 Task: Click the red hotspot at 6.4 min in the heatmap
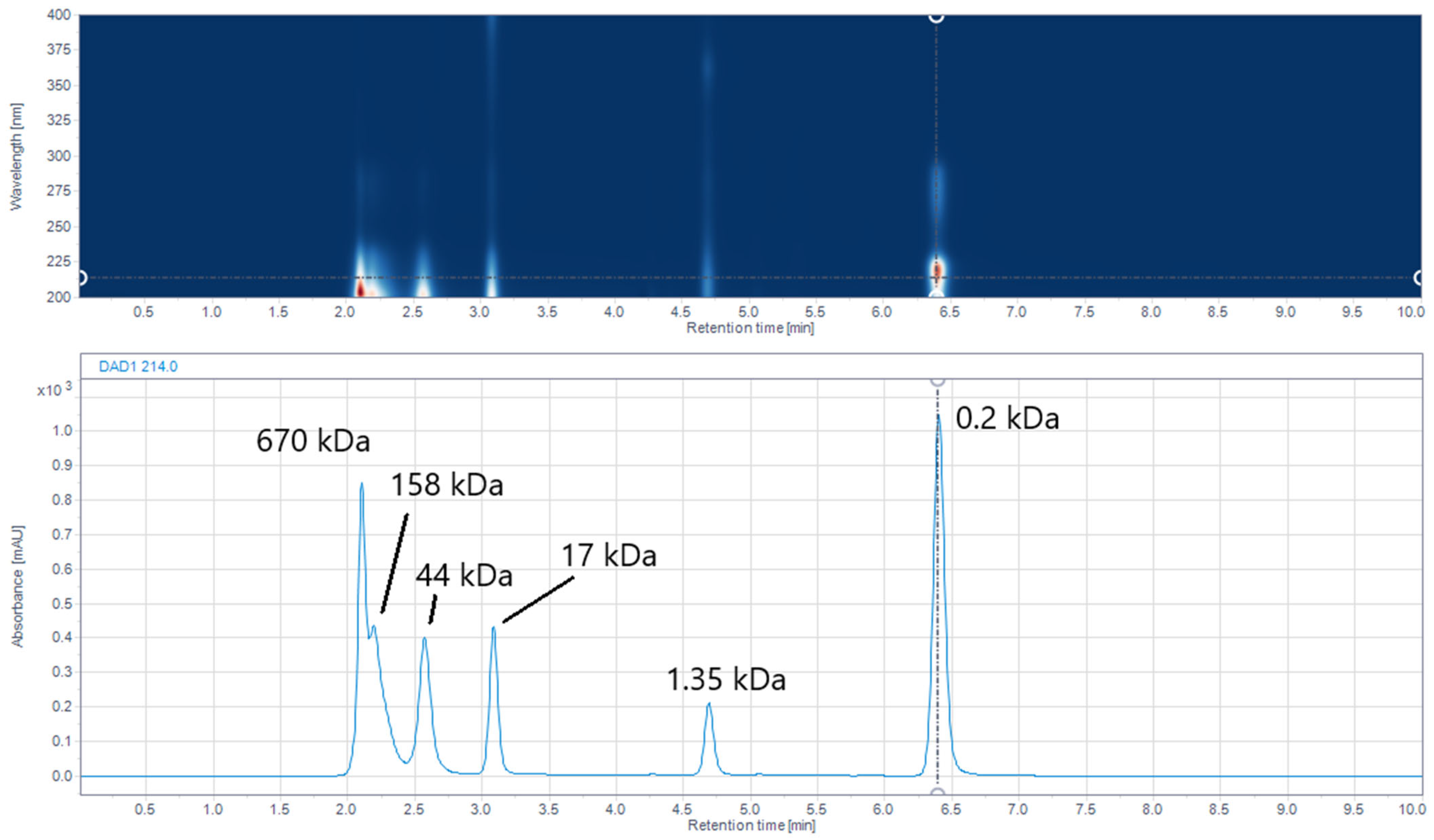(937, 270)
